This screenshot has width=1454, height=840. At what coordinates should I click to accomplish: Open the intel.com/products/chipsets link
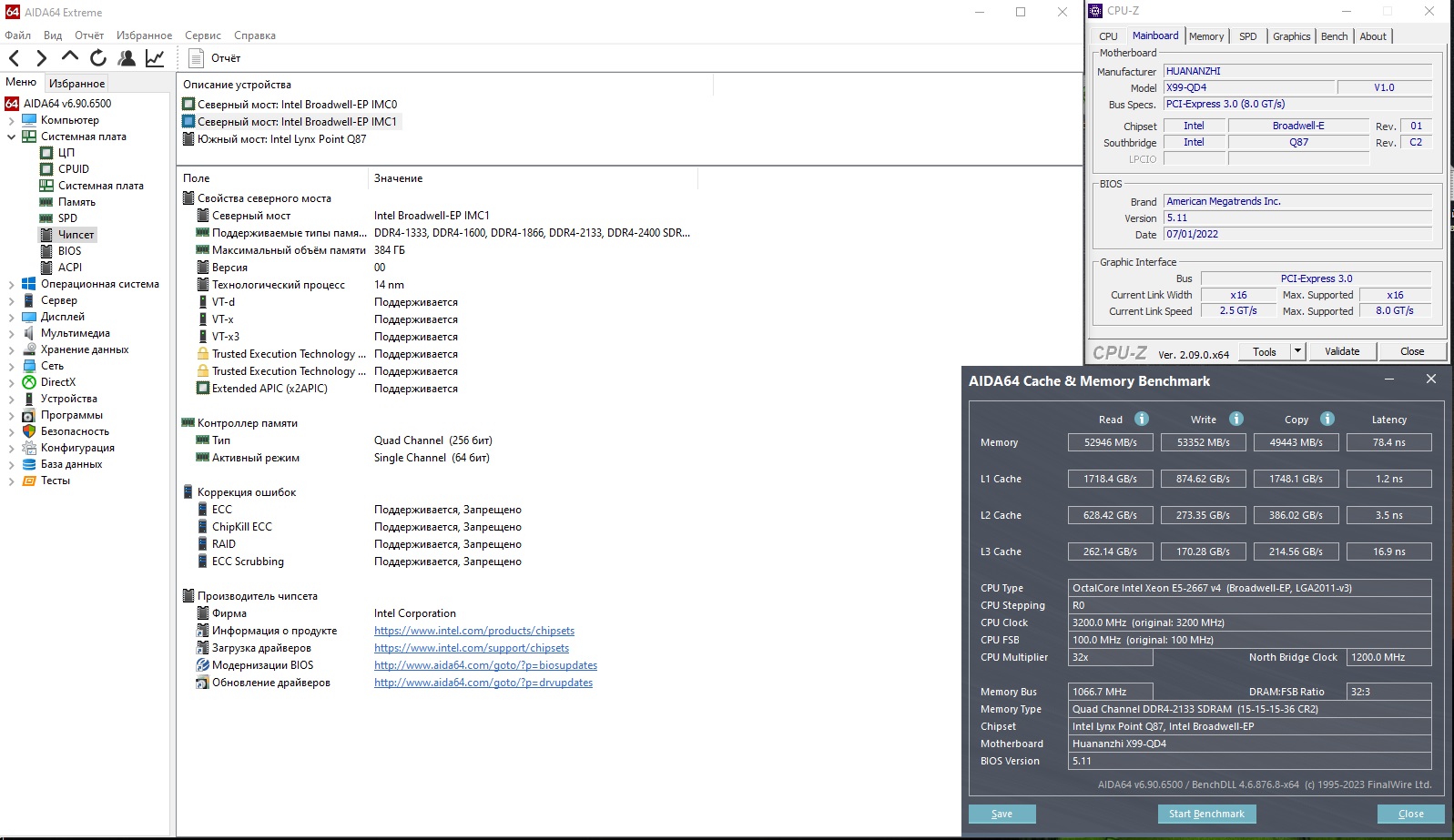(474, 631)
